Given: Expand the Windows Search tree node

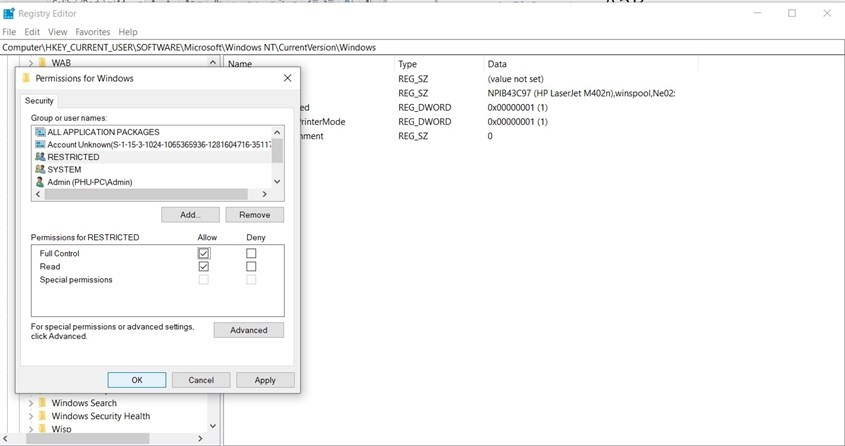Looking at the screenshot, I should [30, 403].
